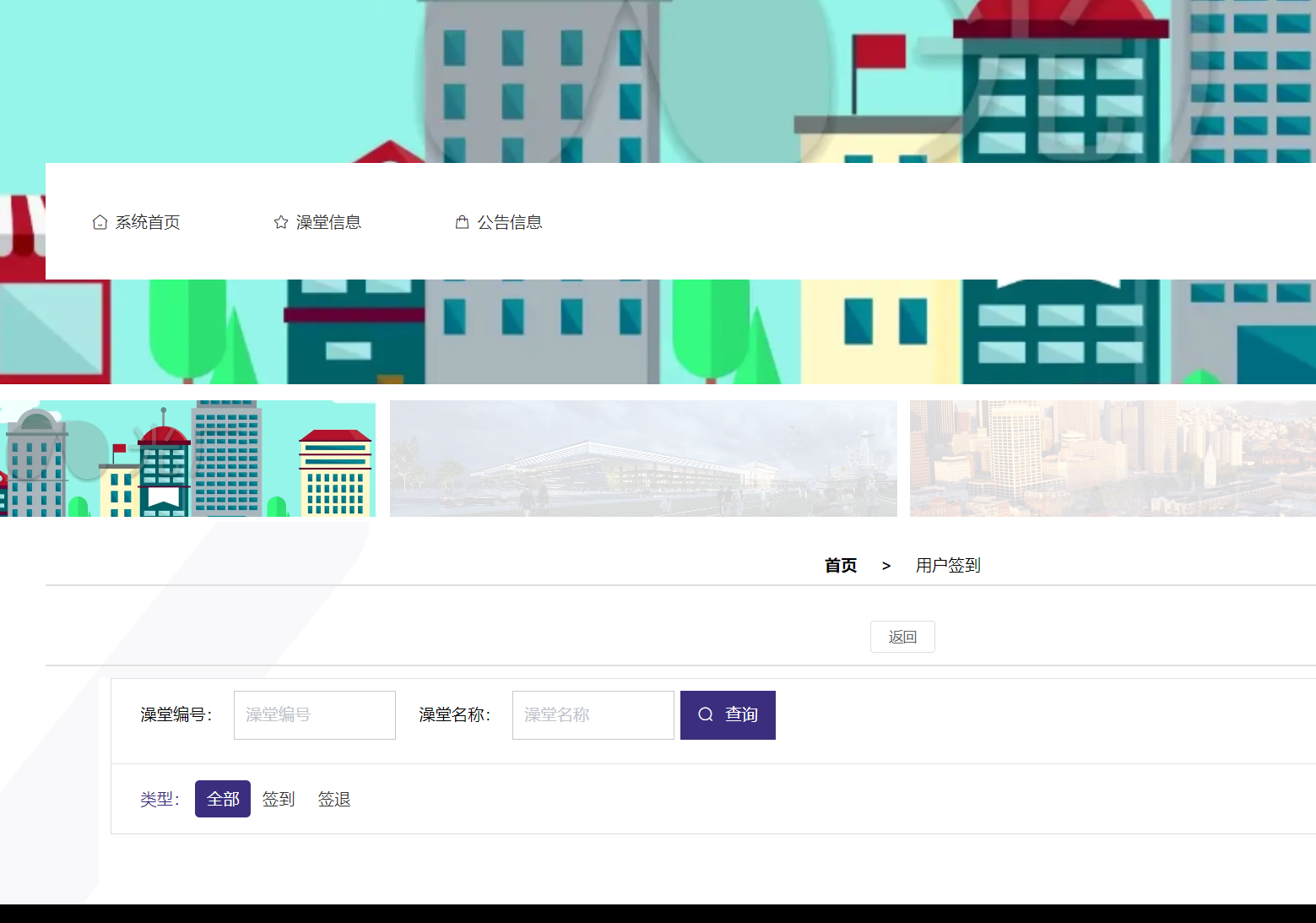Viewport: 1316px width, 923px height.
Task: Click inside the 澡堂名称 input field
Action: tap(593, 714)
